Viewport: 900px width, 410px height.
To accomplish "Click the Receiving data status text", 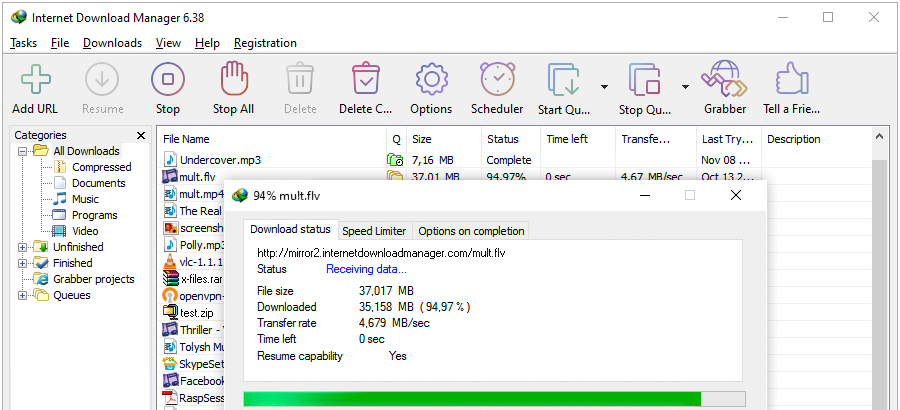I will [x=366, y=269].
